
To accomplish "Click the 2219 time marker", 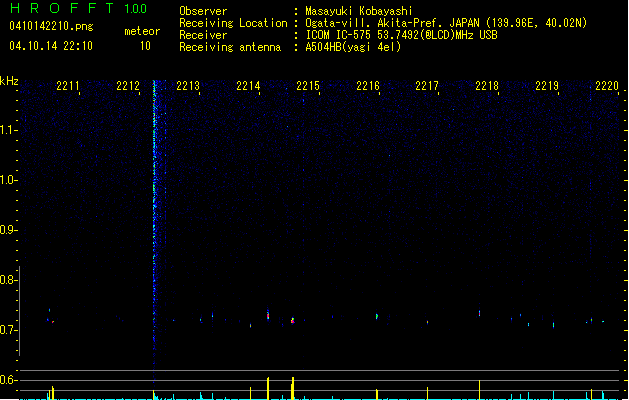I will [547, 86].
